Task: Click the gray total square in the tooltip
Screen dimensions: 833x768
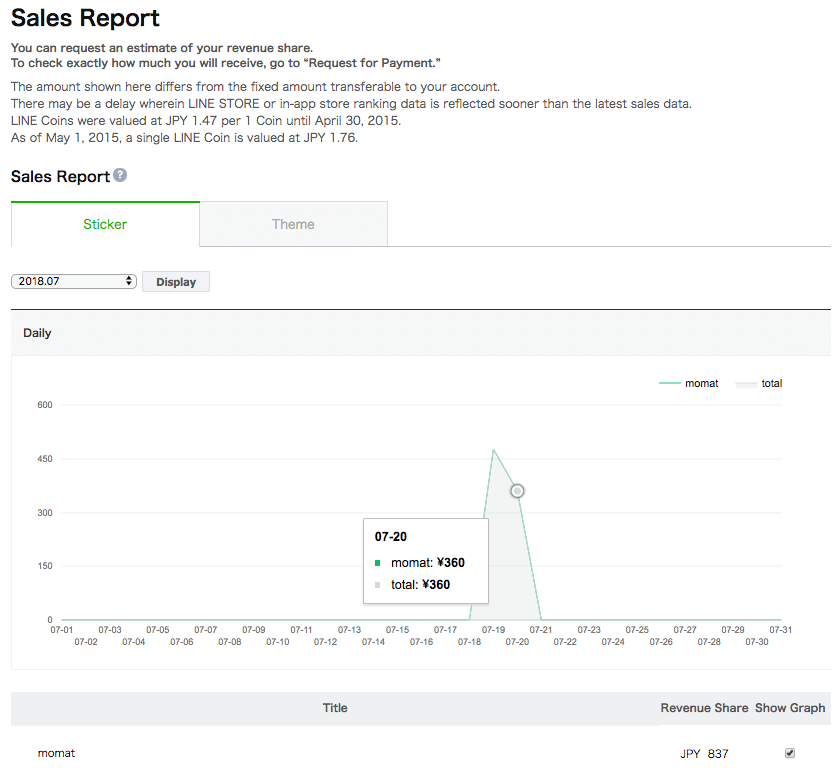Action: pyautogui.click(x=377, y=585)
